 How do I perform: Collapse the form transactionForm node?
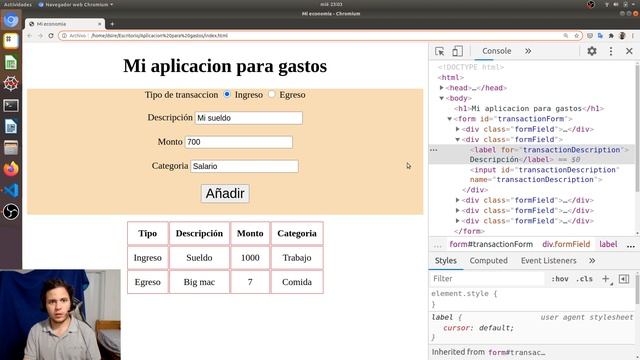click(x=450, y=119)
